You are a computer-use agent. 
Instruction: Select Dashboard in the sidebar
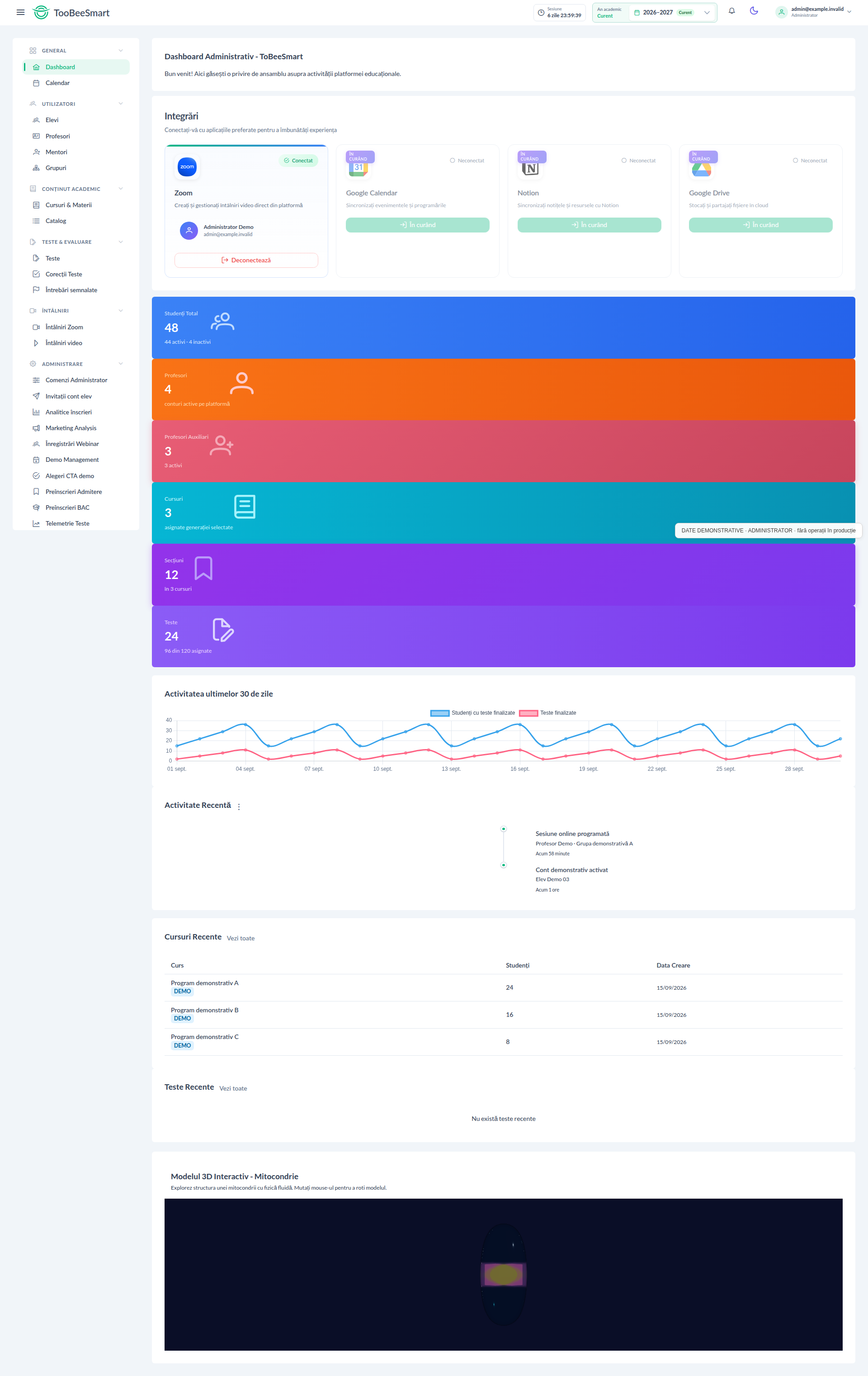tap(76, 67)
